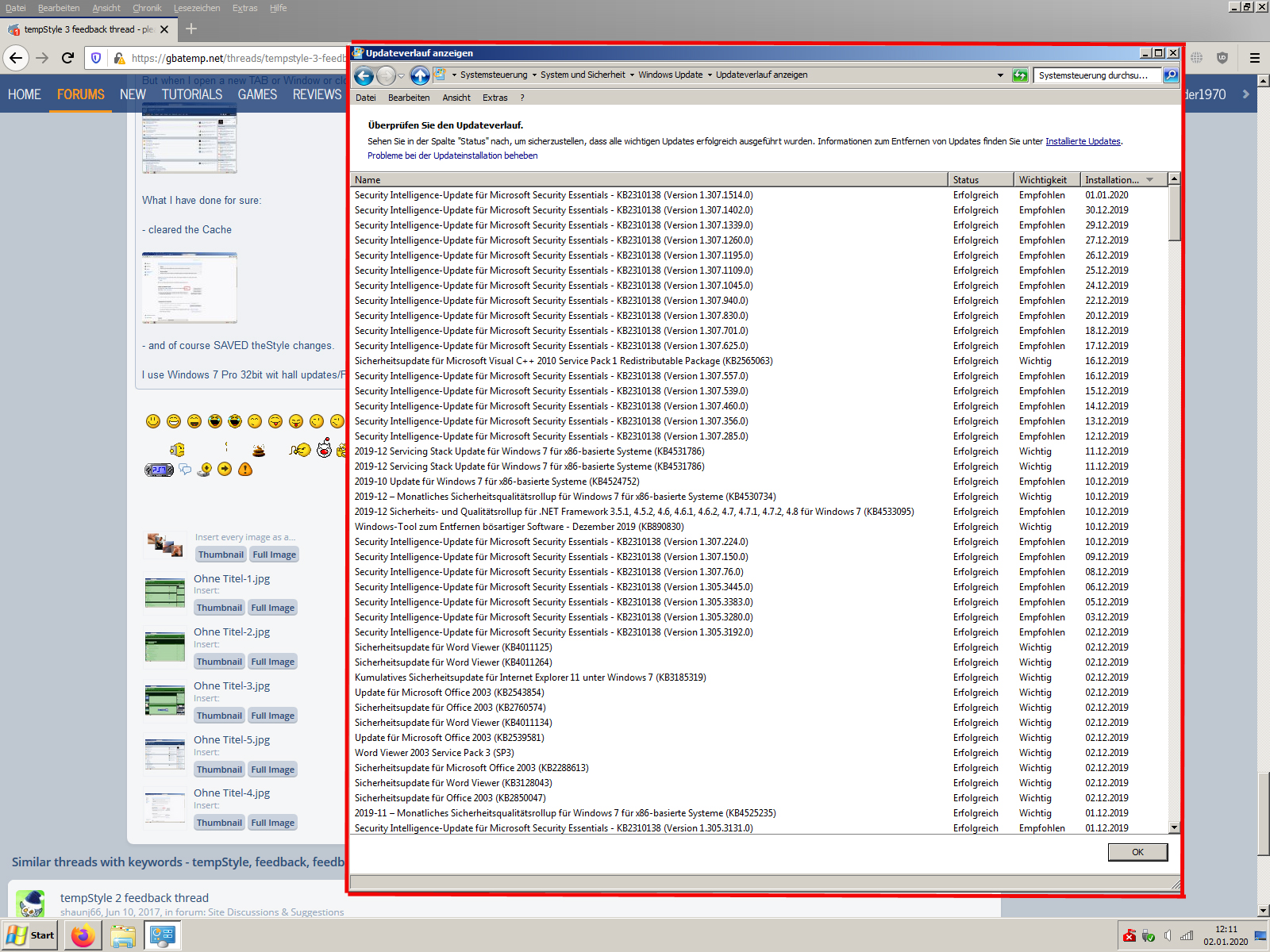Open the Chronik menu in Firefox
1270x952 pixels.
coord(147,8)
